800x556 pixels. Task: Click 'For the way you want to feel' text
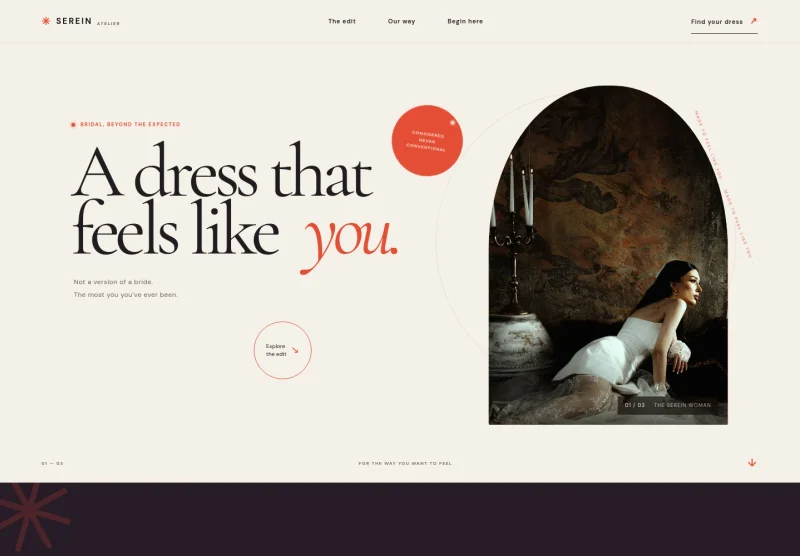click(405, 464)
